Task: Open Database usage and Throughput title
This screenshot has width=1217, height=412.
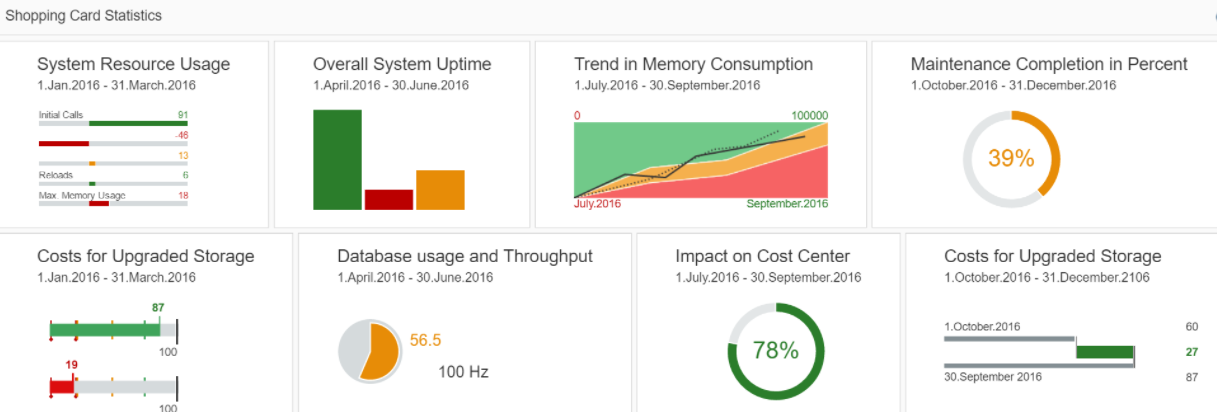Action: (x=465, y=256)
